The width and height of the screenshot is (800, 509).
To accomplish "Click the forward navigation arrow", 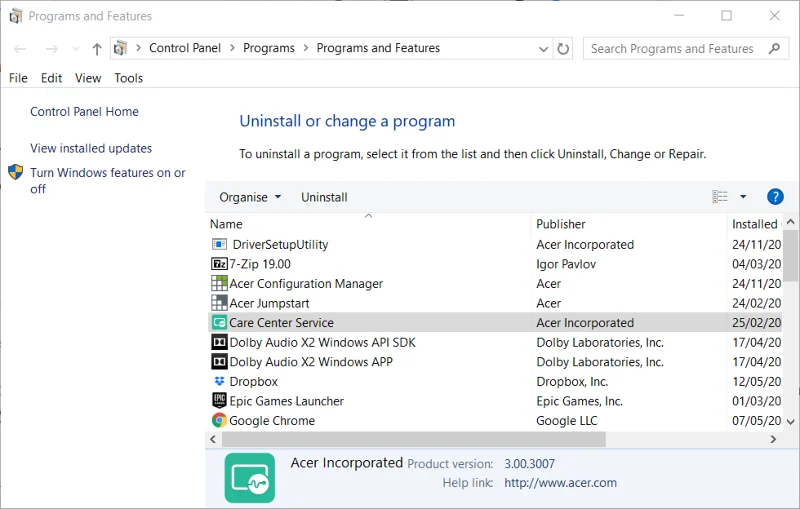I will pyautogui.click(x=52, y=49).
